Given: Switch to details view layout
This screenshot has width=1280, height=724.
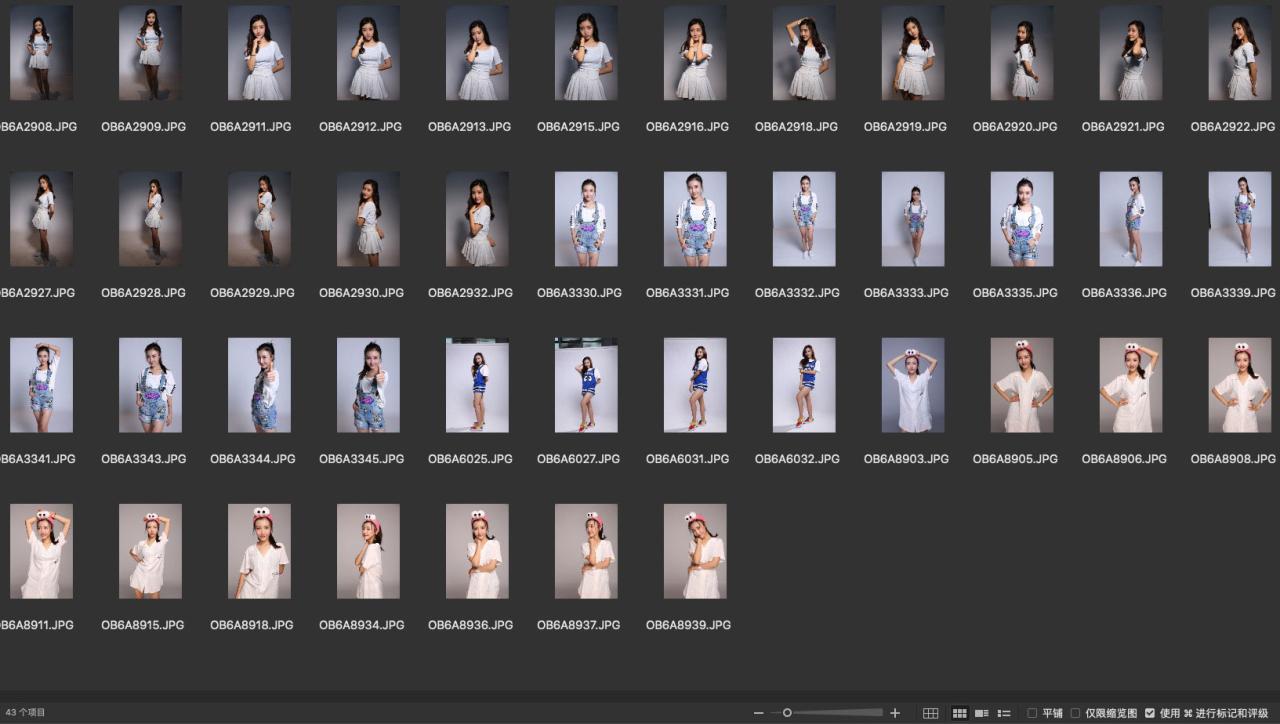Looking at the screenshot, I should click(x=982, y=713).
